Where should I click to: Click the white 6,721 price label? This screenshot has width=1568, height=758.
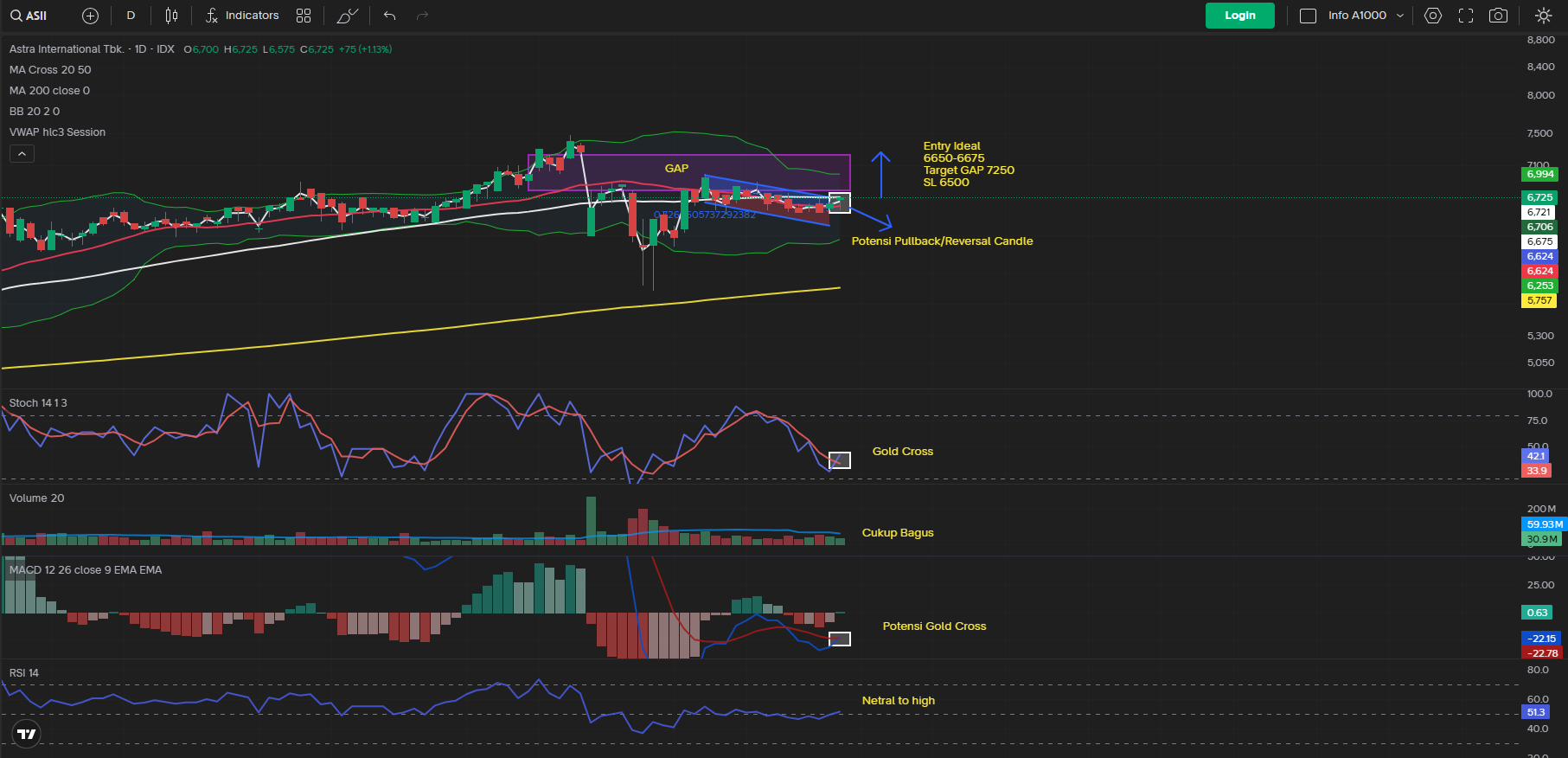1539,213
